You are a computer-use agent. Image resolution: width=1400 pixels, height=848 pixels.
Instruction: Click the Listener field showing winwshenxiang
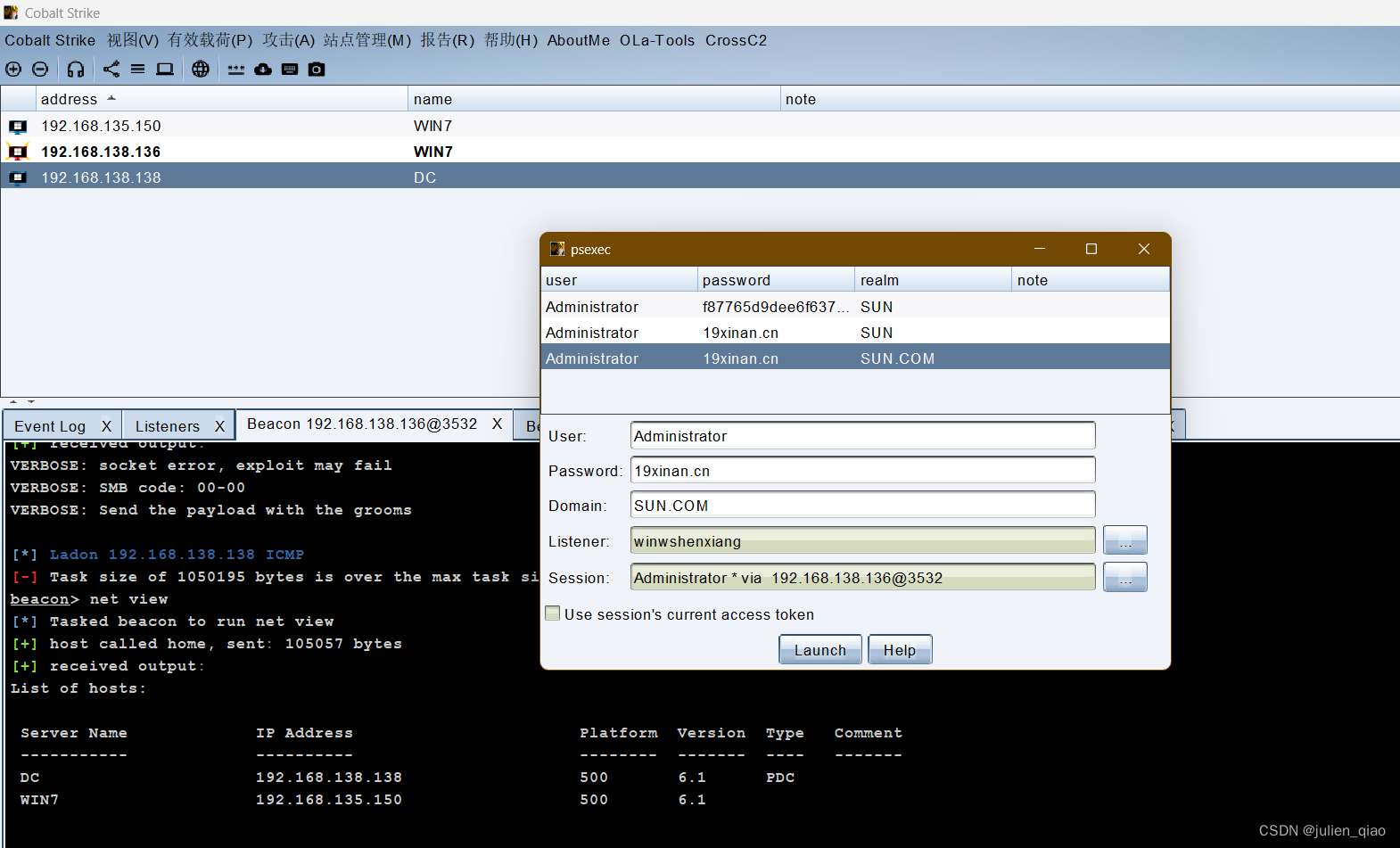pyautogui.click(x=862, y=540)
